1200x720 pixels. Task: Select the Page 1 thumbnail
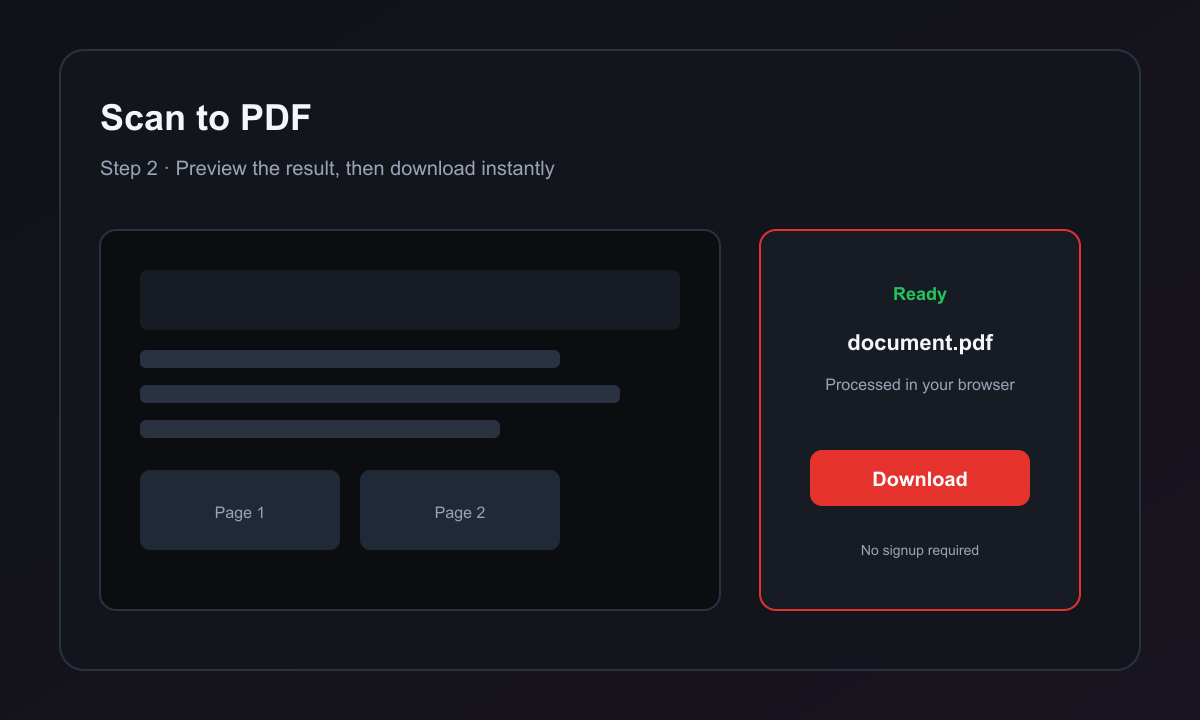pyautogui.click(x=240, y=510)
